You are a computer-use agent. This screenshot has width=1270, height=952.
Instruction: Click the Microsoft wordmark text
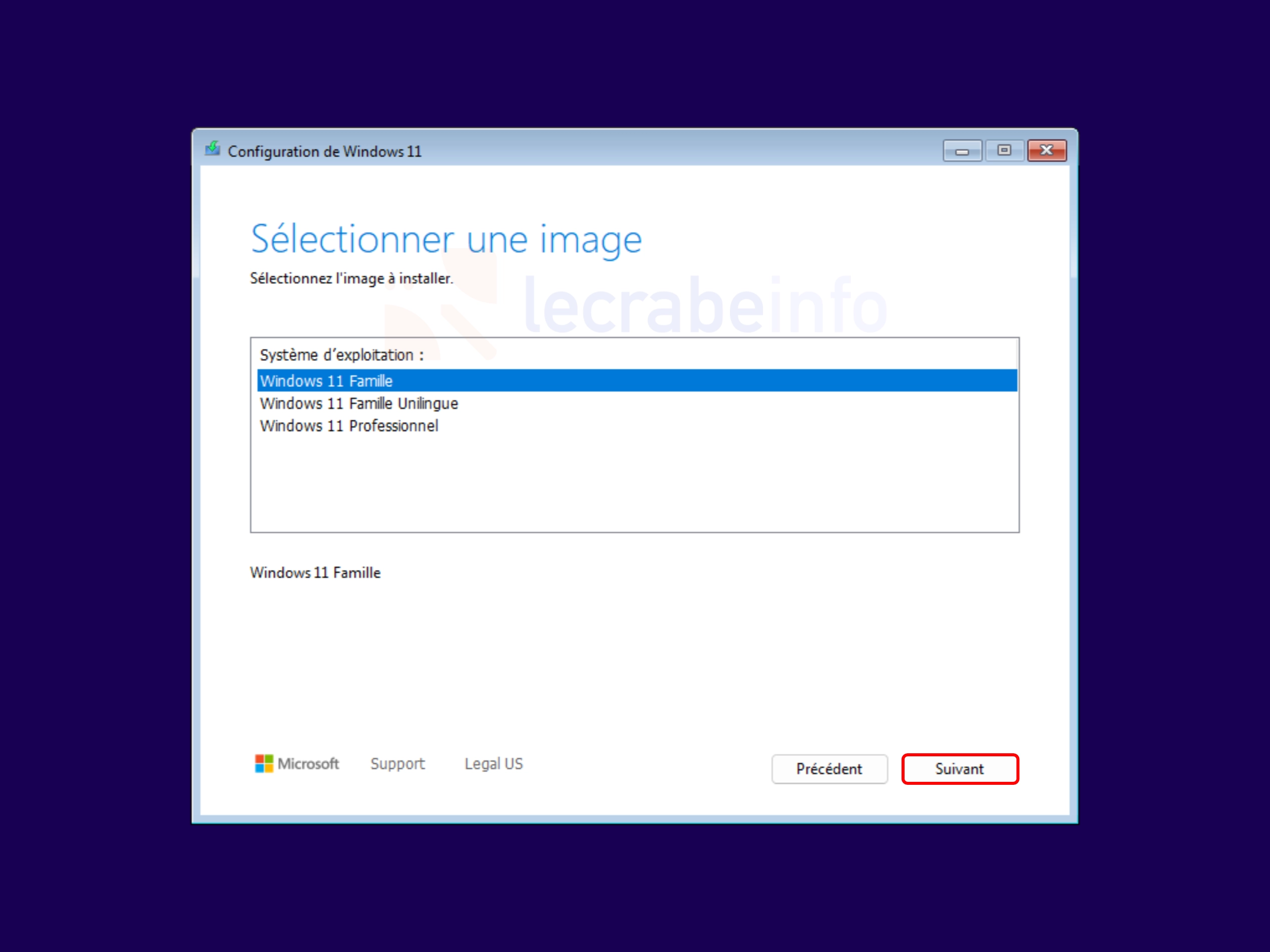tap(308, 764)
